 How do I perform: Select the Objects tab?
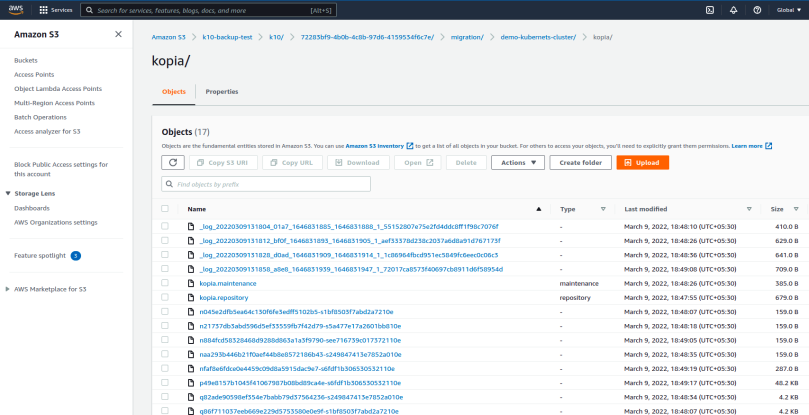[x=174, y=92]
